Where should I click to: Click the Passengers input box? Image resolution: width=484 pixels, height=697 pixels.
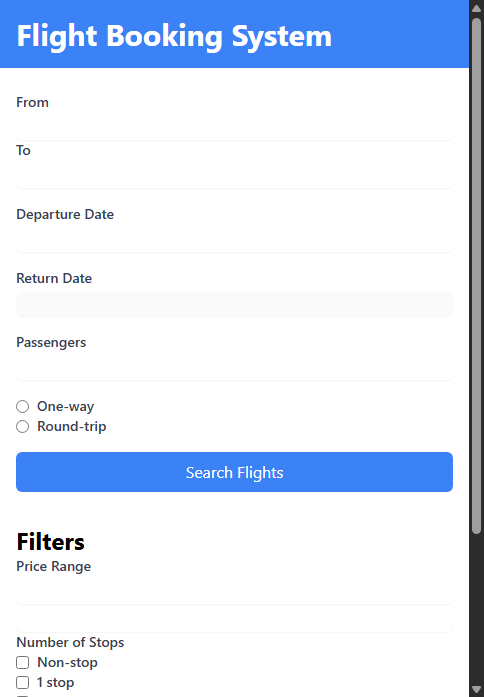234,369
